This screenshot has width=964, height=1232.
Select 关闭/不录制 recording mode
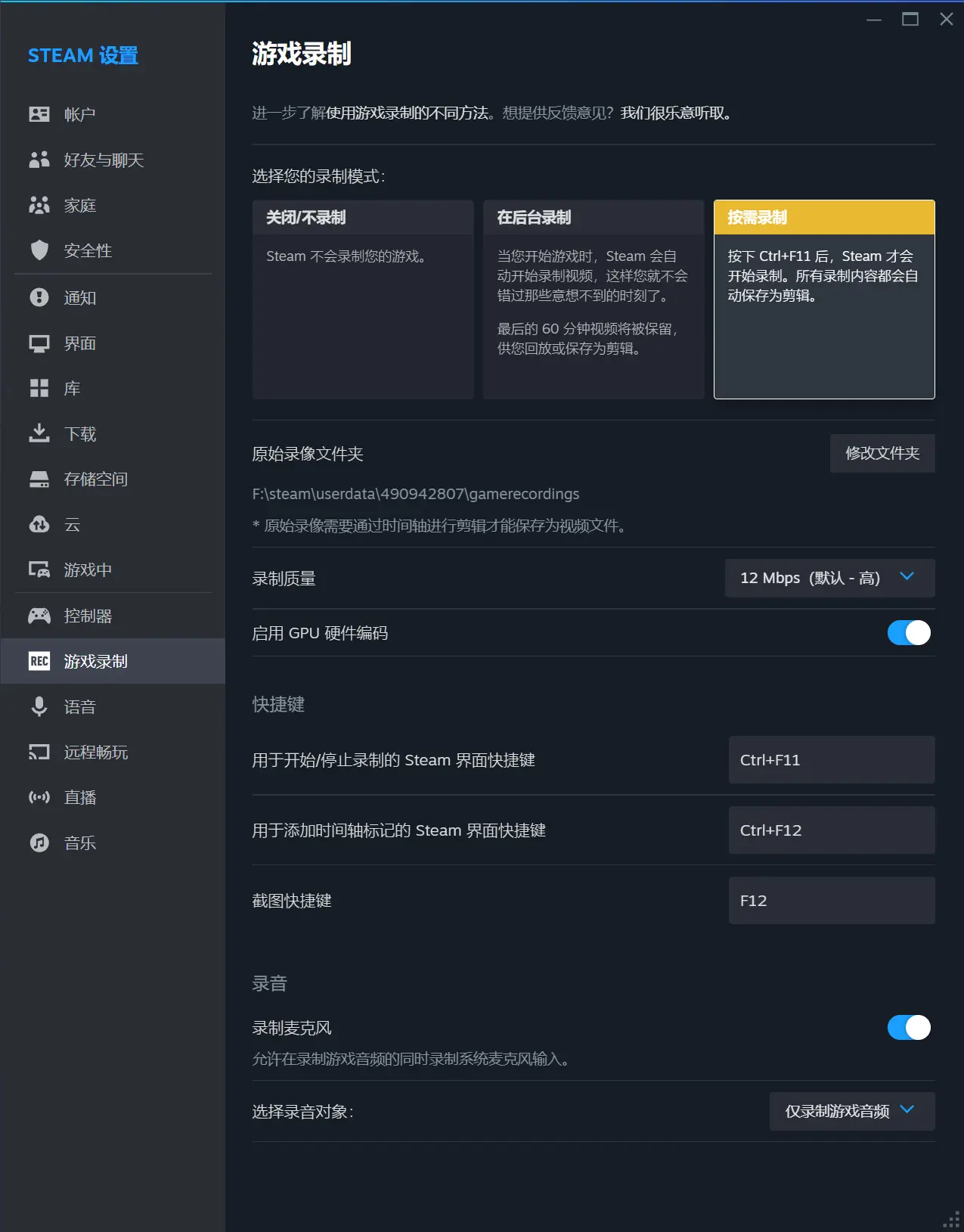(x=363, y=299)
